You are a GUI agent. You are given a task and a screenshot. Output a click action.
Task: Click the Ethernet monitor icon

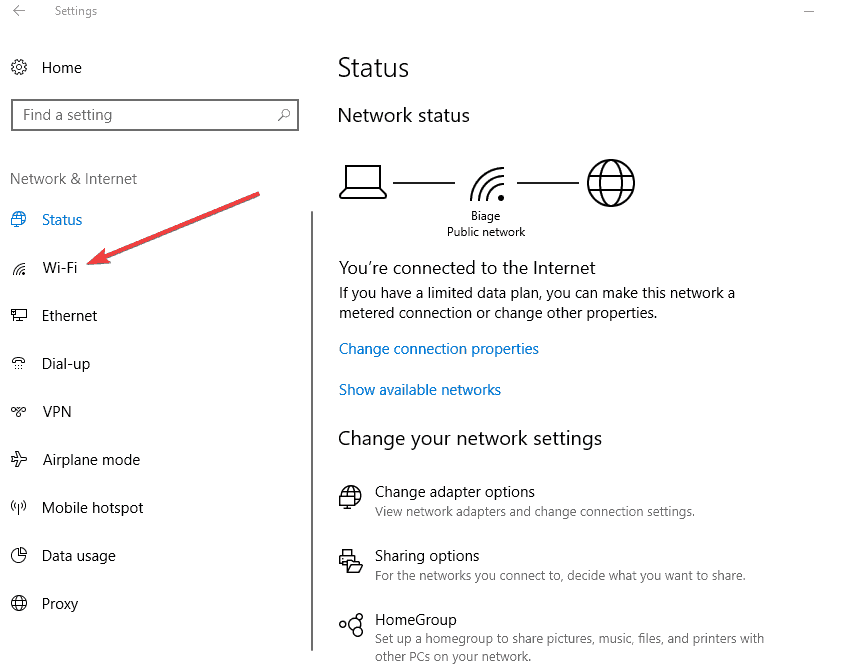point(19,315)
